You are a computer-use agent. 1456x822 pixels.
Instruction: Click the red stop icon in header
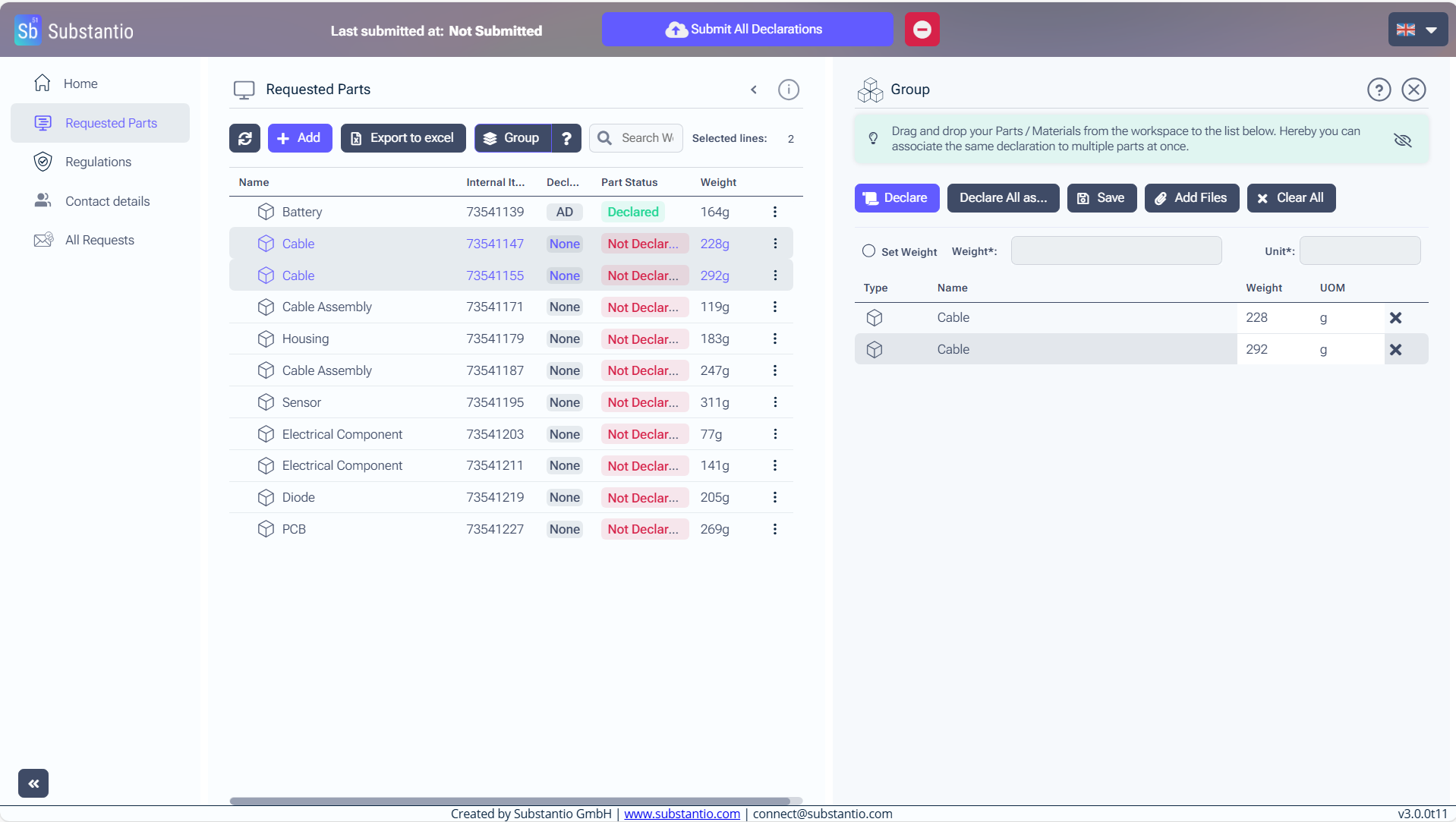pos(922,30)
